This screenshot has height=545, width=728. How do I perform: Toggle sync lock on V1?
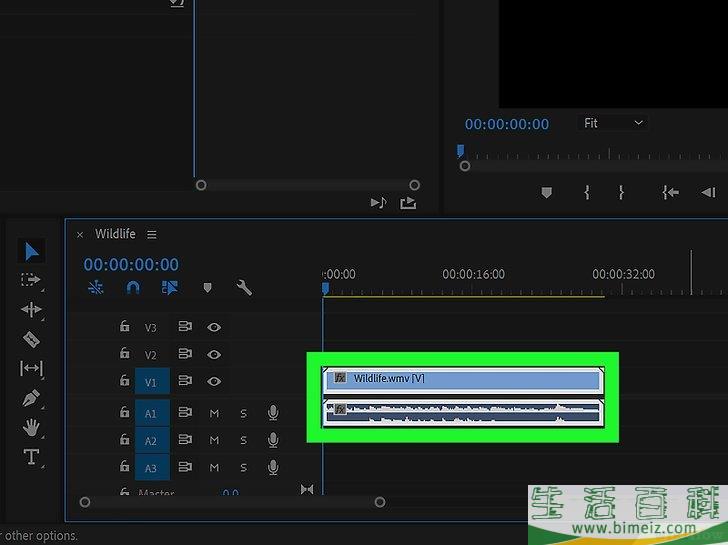(185, 381)
